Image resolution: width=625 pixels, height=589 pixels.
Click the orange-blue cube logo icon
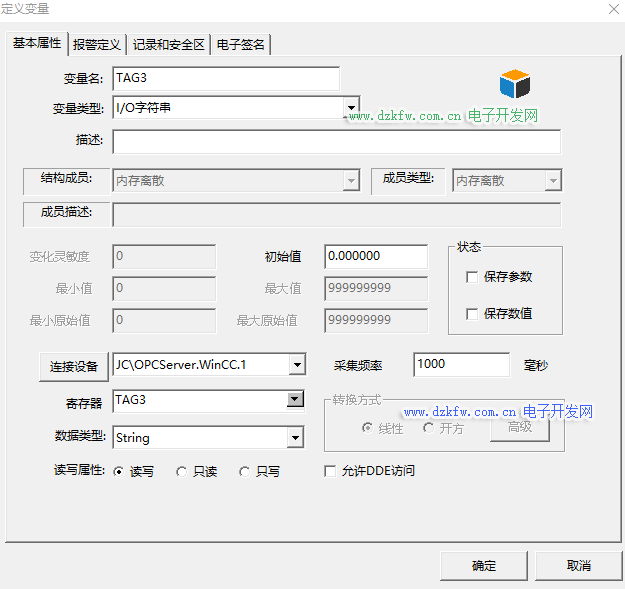pyautogui.click(x=515, y=84)
